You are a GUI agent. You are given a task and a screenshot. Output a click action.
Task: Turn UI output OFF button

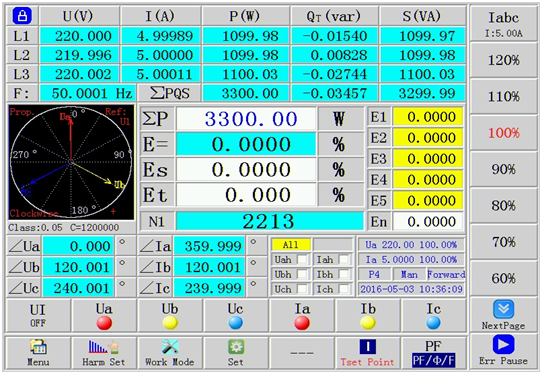click(38, 316)
